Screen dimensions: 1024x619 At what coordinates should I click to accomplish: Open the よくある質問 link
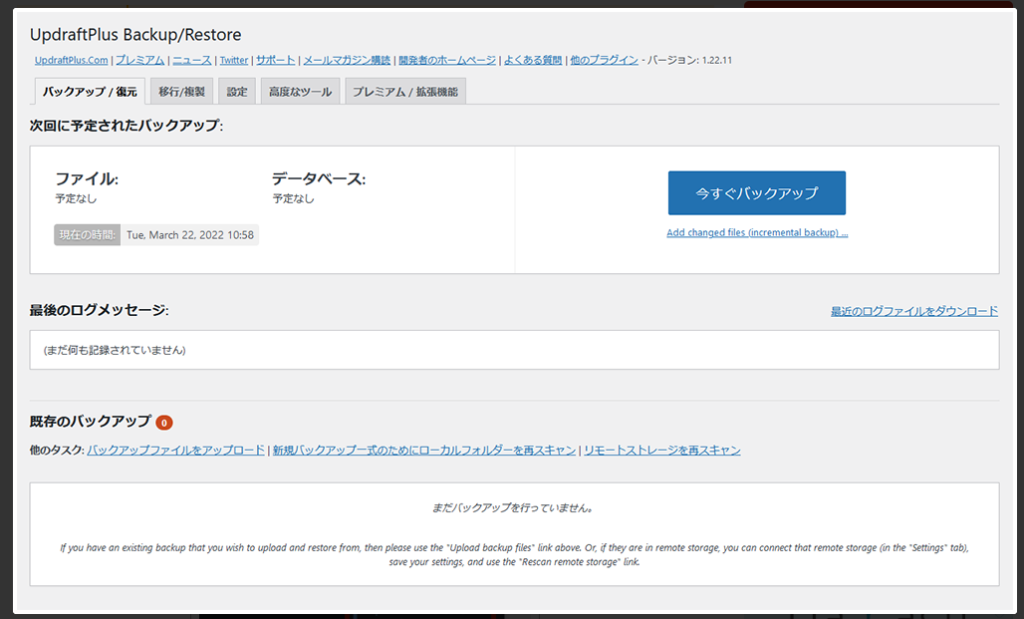533,60
